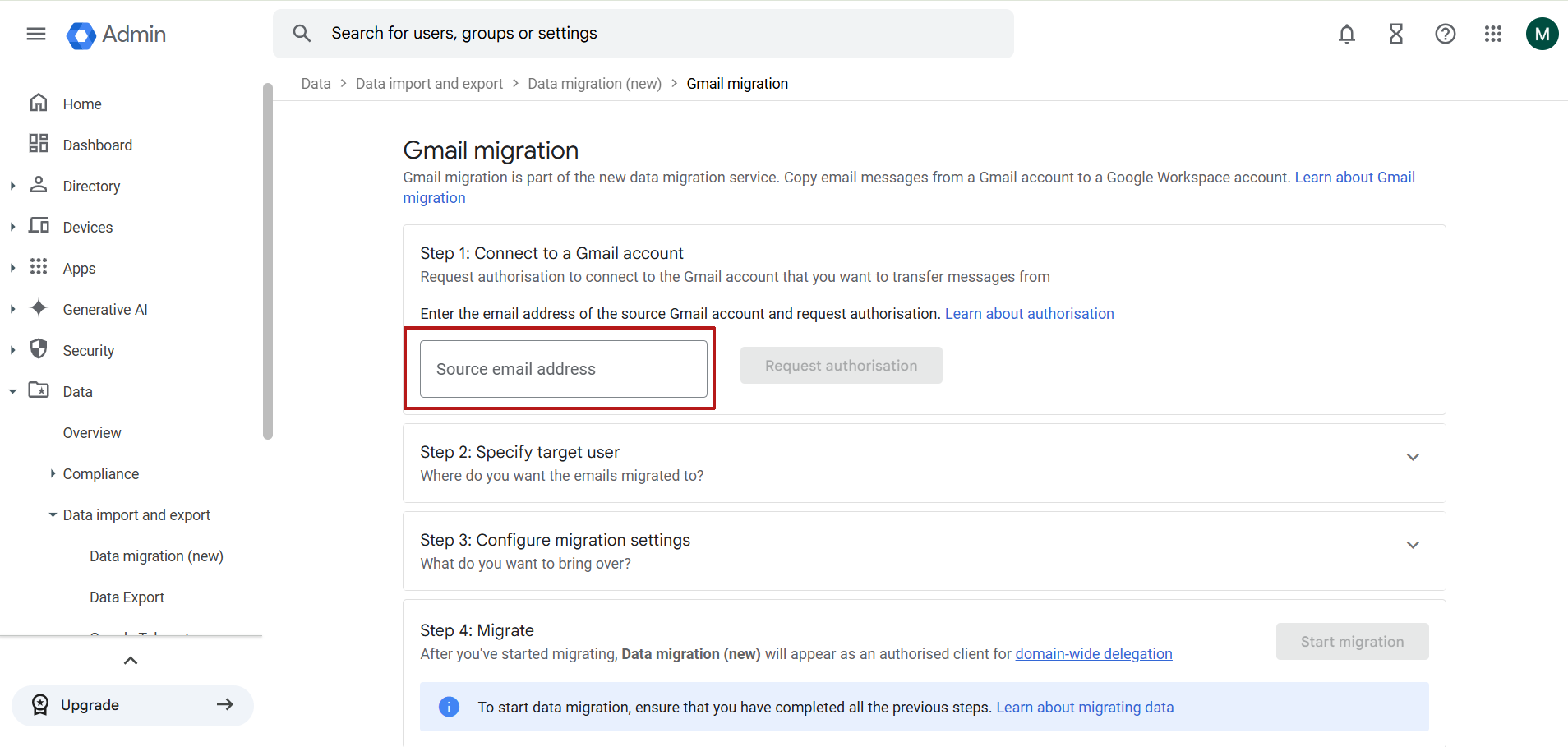The width and height of the screenshot is (1568, 747).
Task: Open the tasks hourglass icon
Action: (1395, 34)
